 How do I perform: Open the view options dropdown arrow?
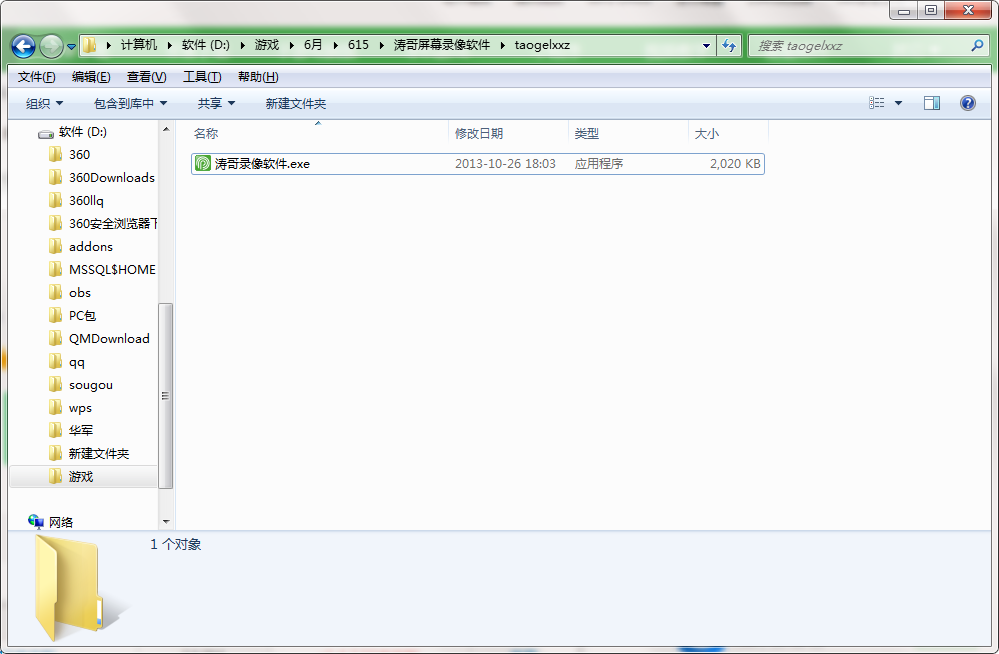[898, 103]
